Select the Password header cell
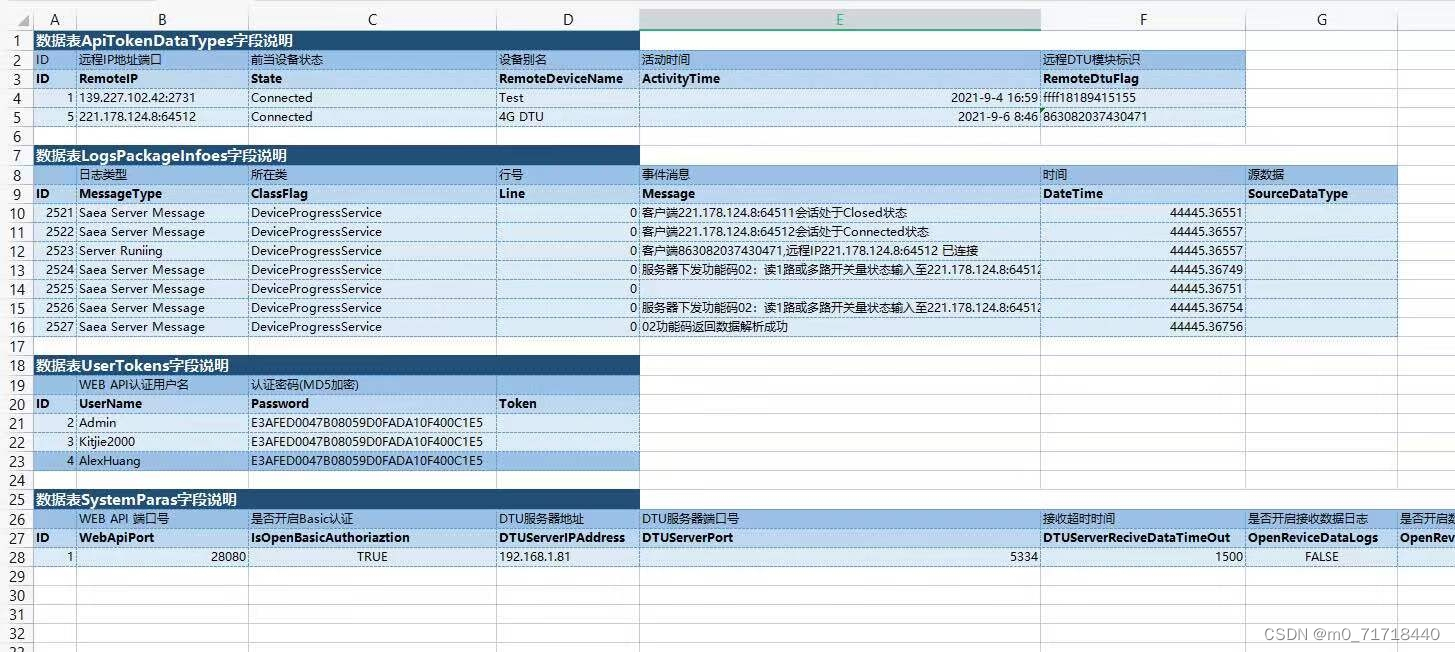The width and height of the screenshot is (1455, 652). pyautogui.click(x=372, y=404)
